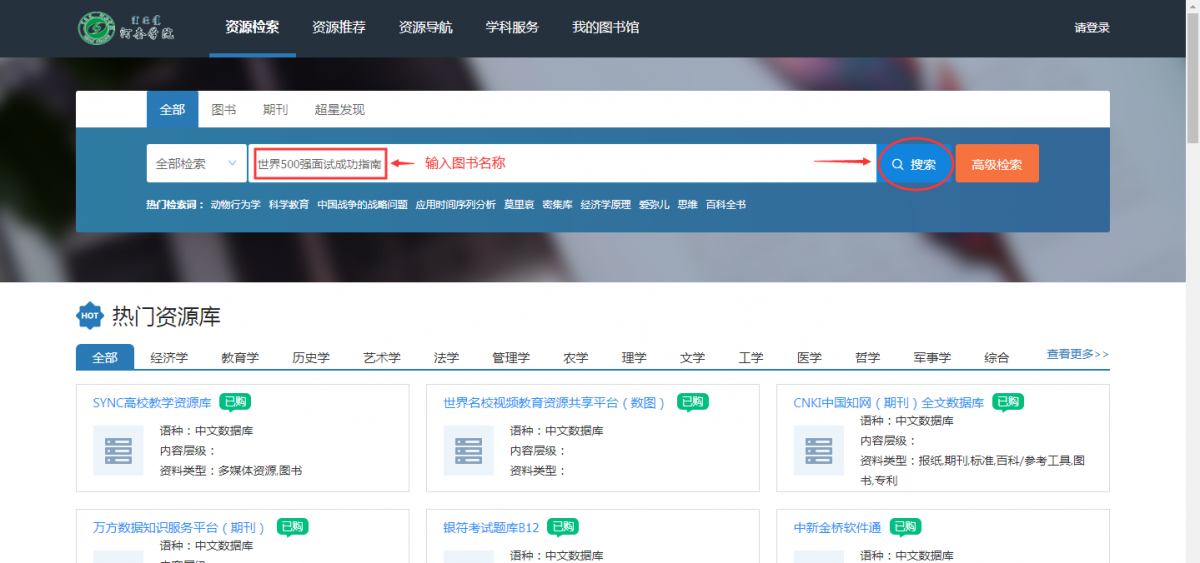The image size is (1200, 563).
Task: Open 我的图书馆 navigation menu
Action: (605, 27)
